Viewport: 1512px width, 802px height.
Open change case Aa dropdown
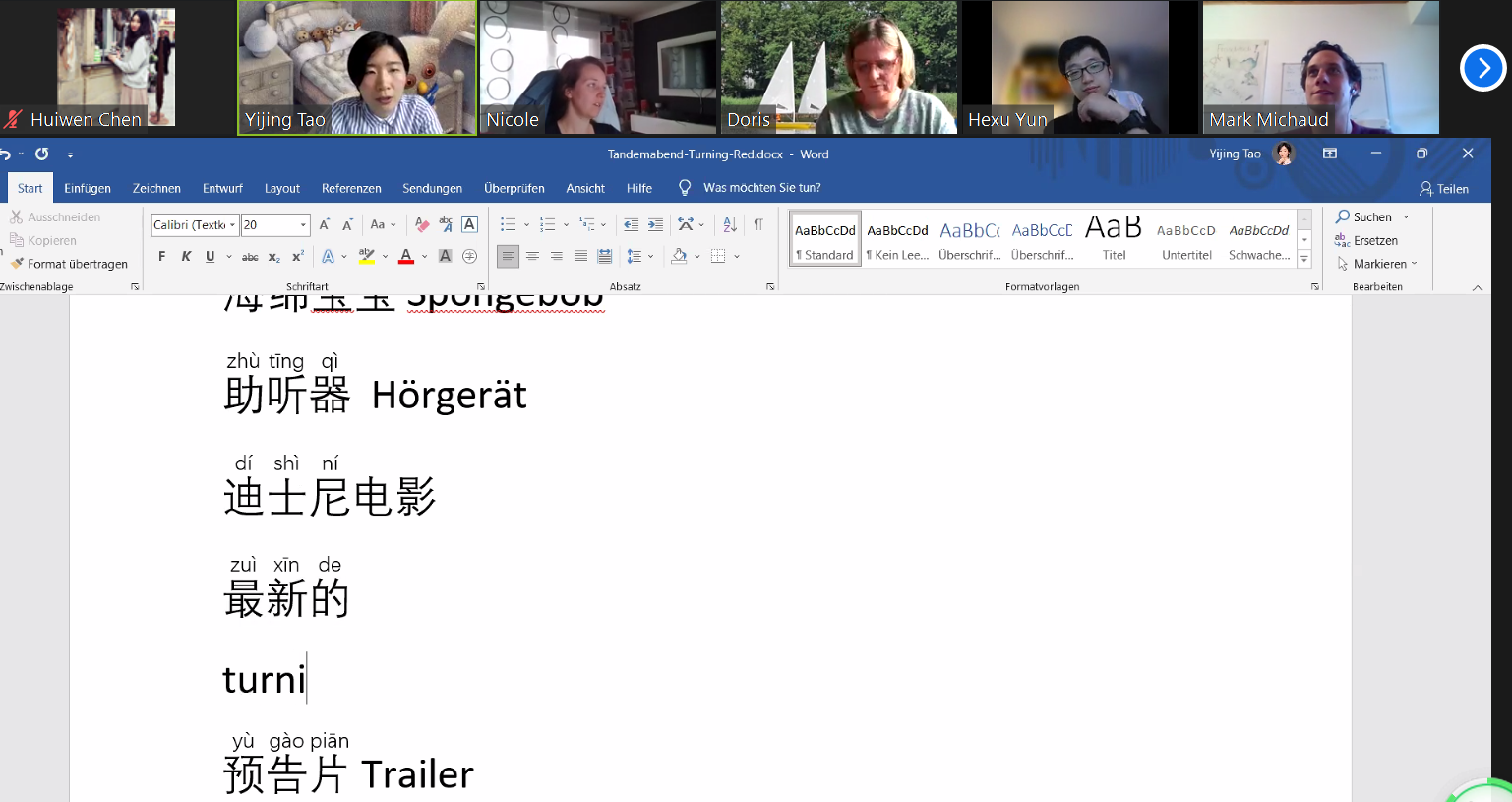[383, 225]
